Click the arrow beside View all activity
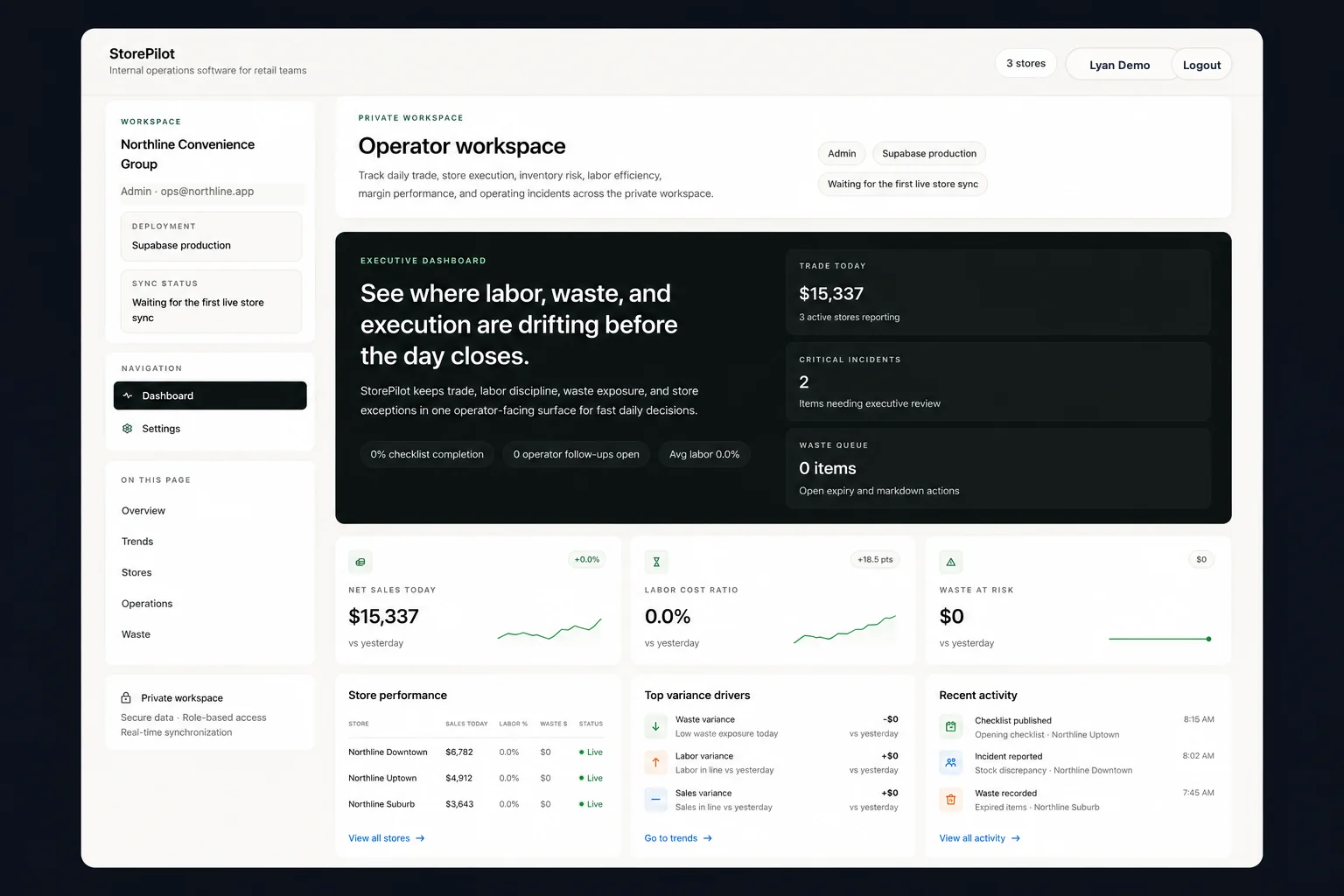 (x=1016, y=838)
